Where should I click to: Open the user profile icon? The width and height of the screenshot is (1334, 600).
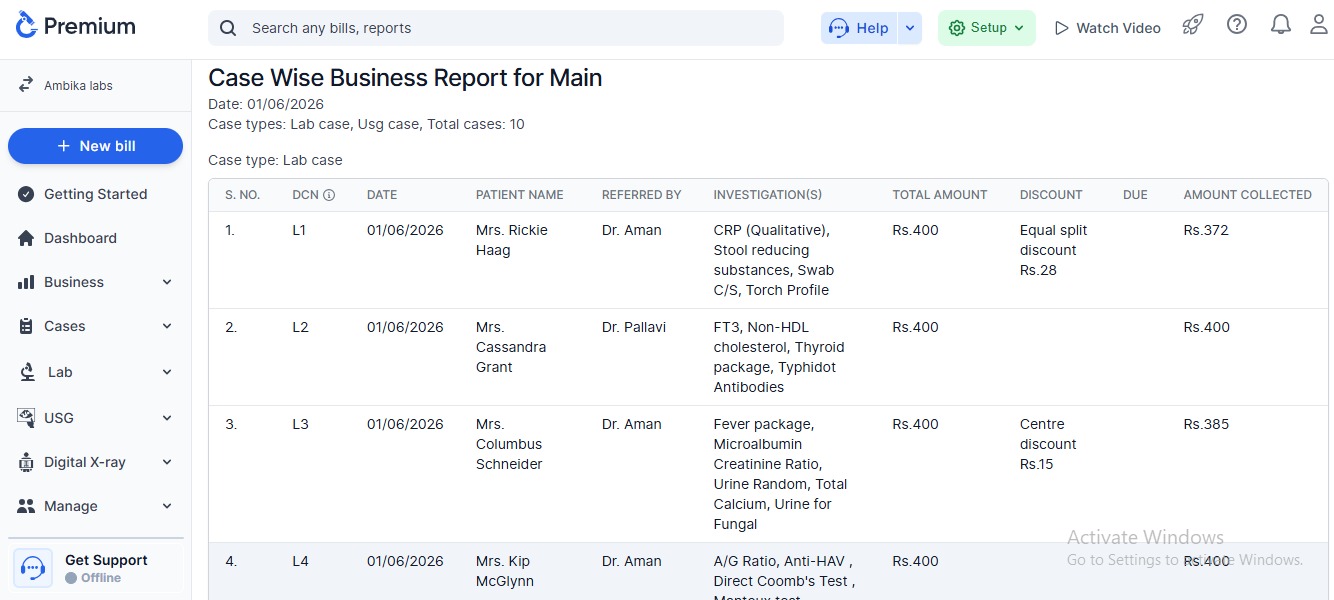pos(1319,26)
